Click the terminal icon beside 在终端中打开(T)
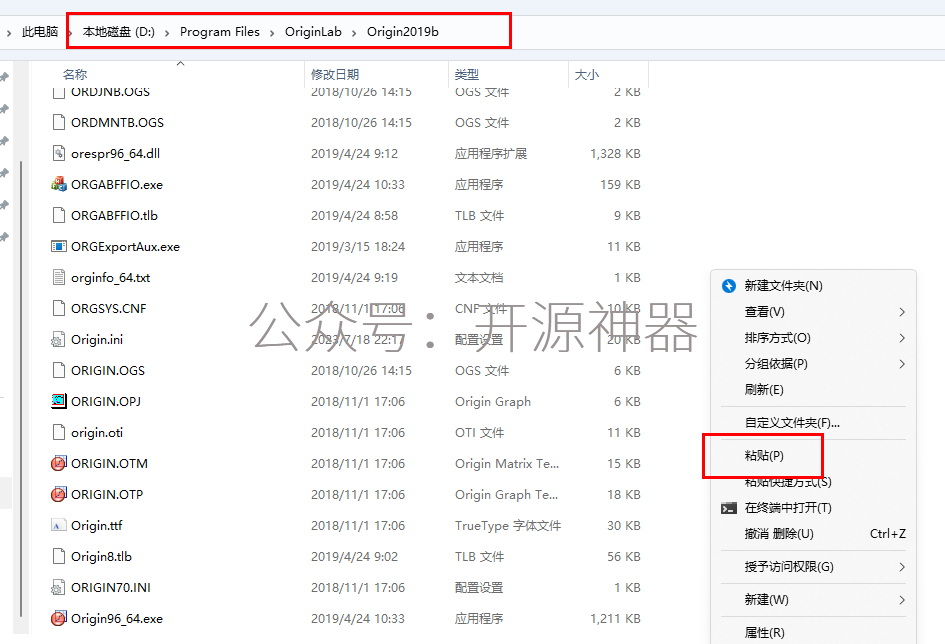 (x=729, y=508)
